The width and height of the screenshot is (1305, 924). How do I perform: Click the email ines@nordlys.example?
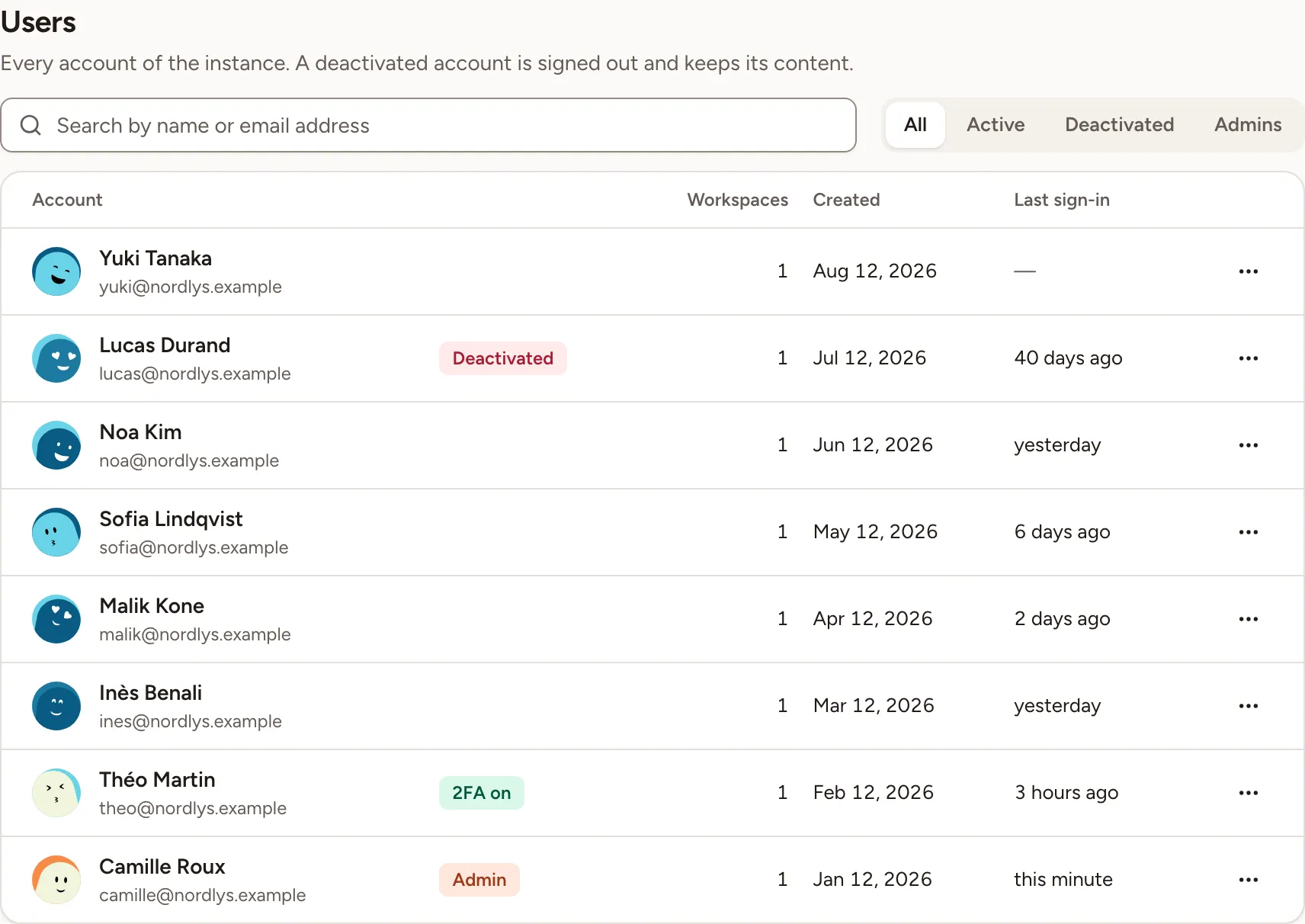coord(191,721)
